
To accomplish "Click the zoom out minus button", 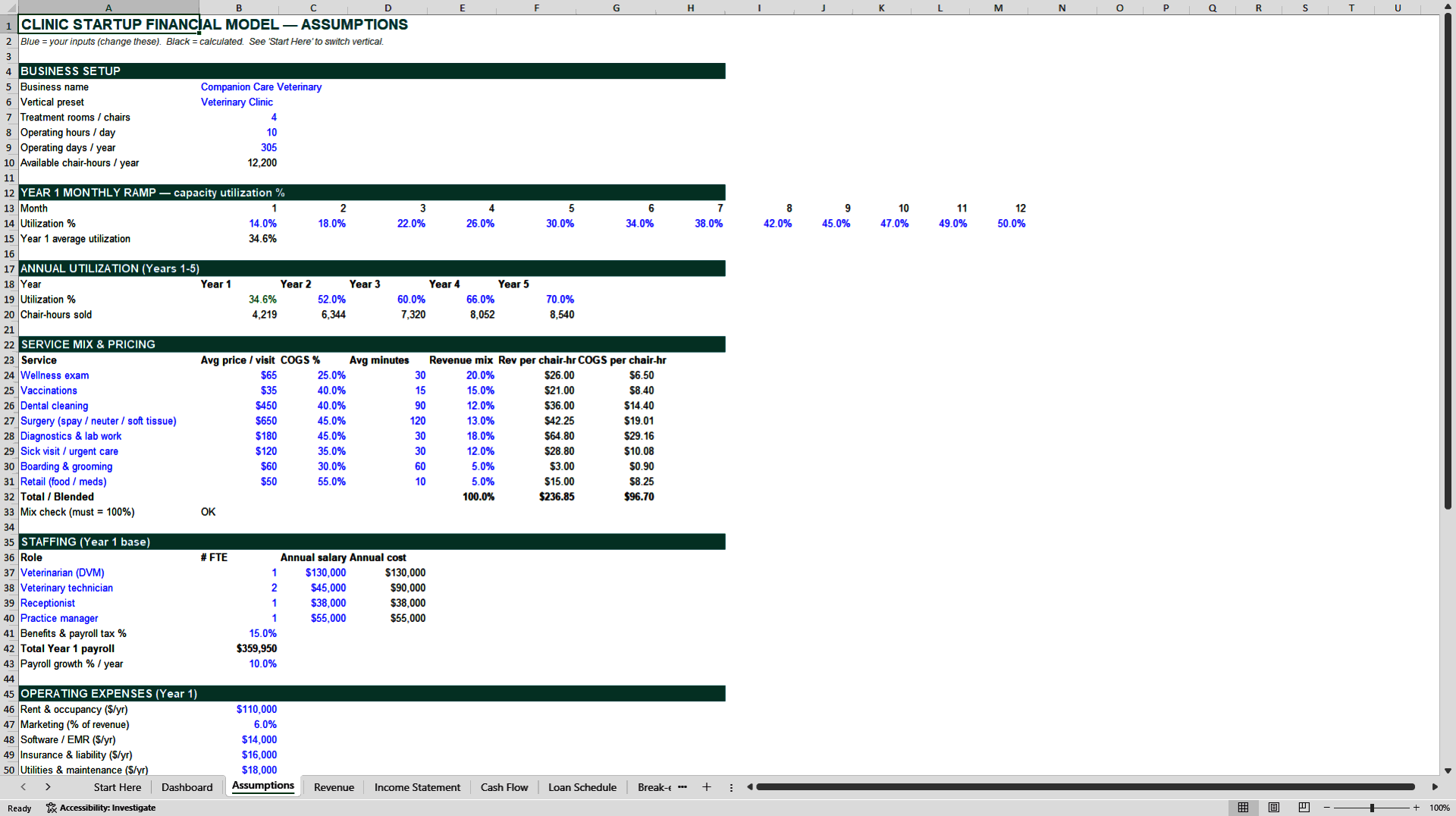I will tap(1327, 808).
